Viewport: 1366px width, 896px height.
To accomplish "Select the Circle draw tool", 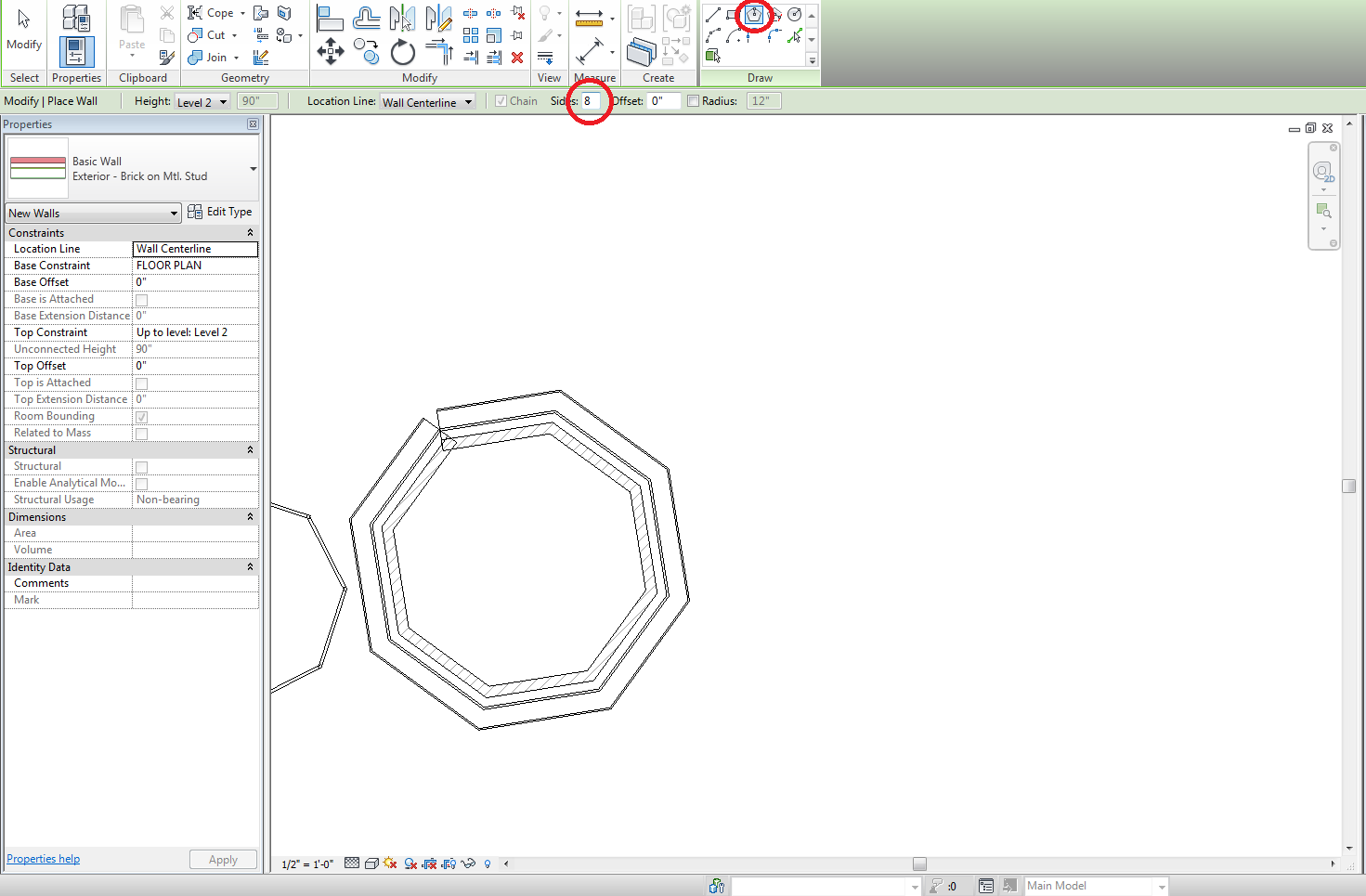I will [795, 14].
